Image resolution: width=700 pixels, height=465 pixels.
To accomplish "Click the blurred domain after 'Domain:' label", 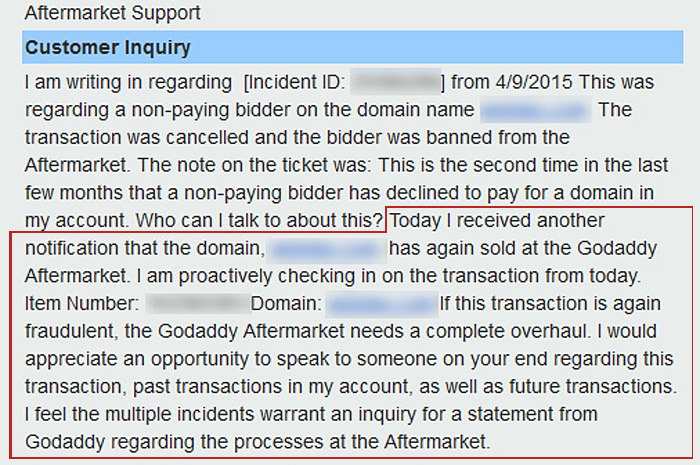I will point(381,304).
